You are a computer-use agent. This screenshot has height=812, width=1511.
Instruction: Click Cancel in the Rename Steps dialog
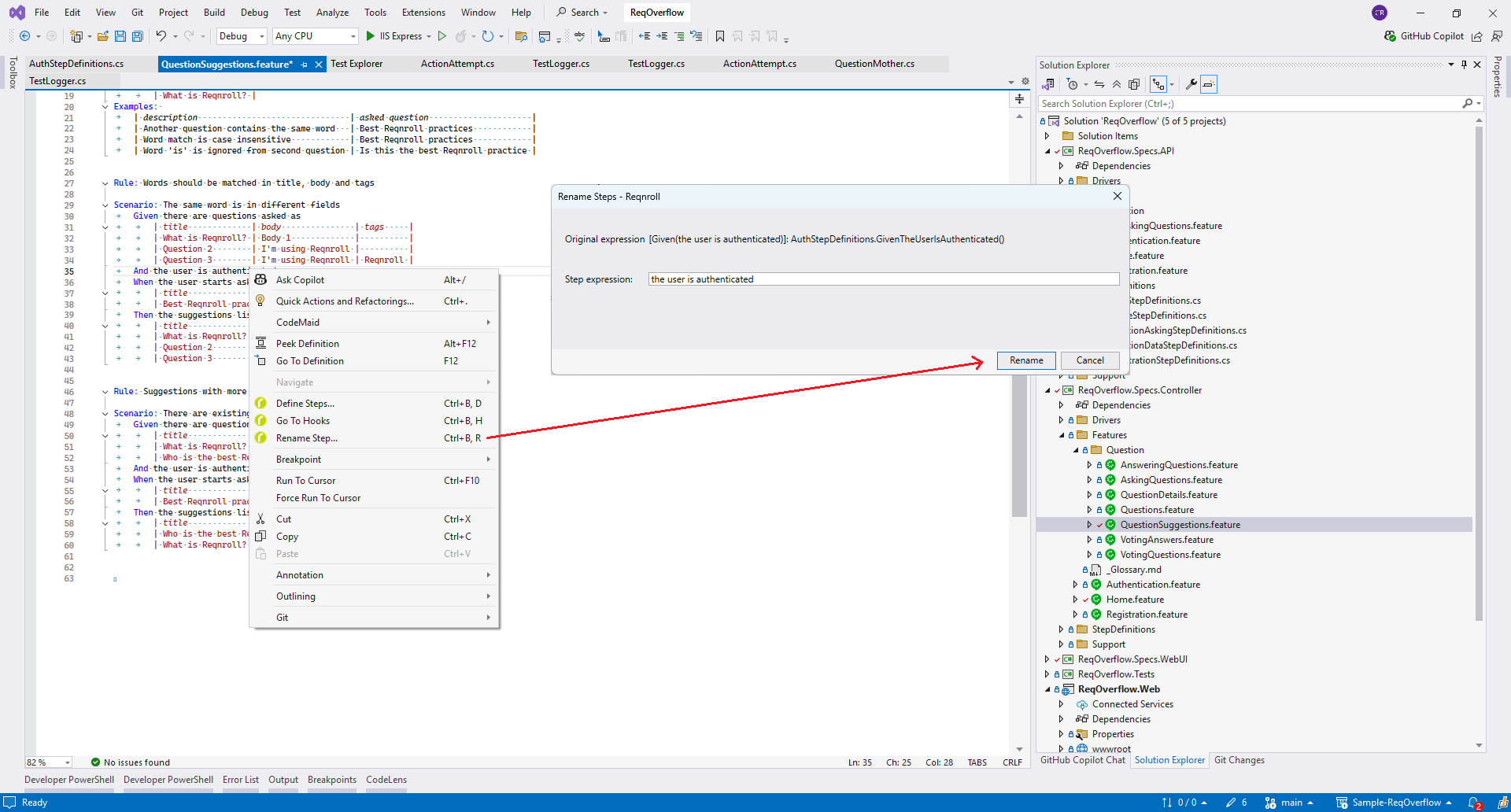pyautogui.click(x=1090, y=360)
